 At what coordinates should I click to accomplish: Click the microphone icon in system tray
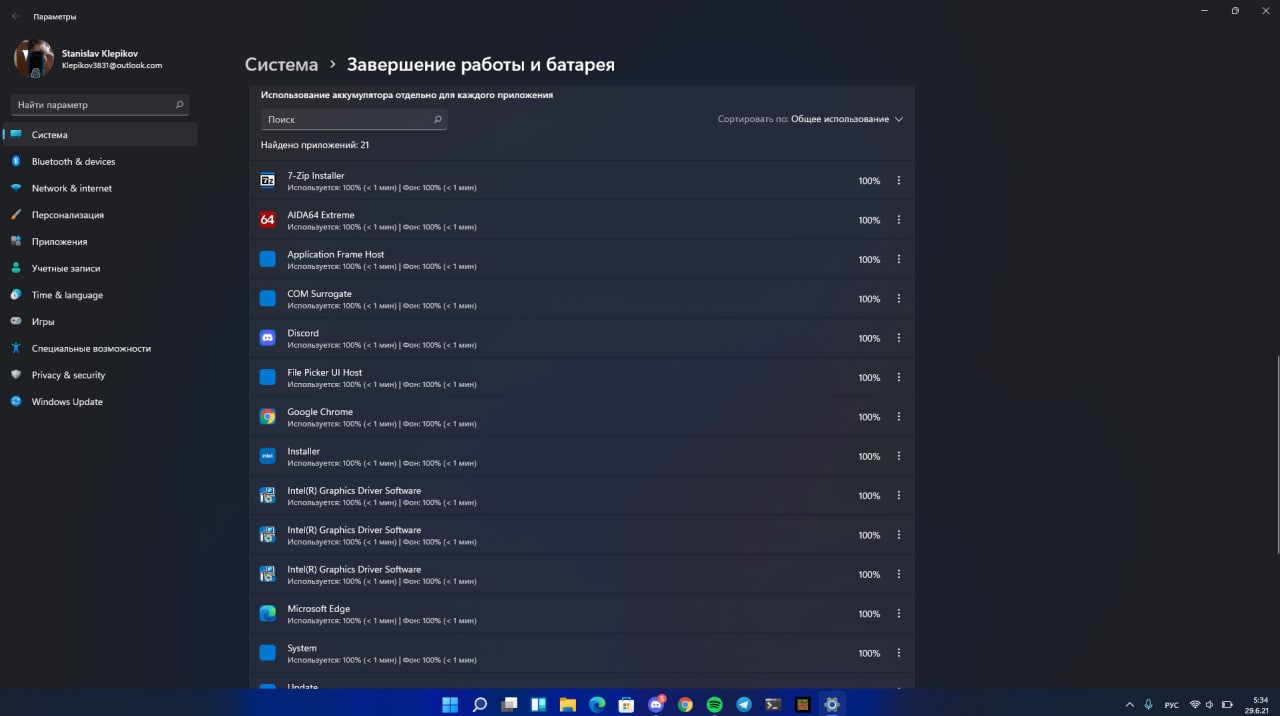(x=1148, y=705)
